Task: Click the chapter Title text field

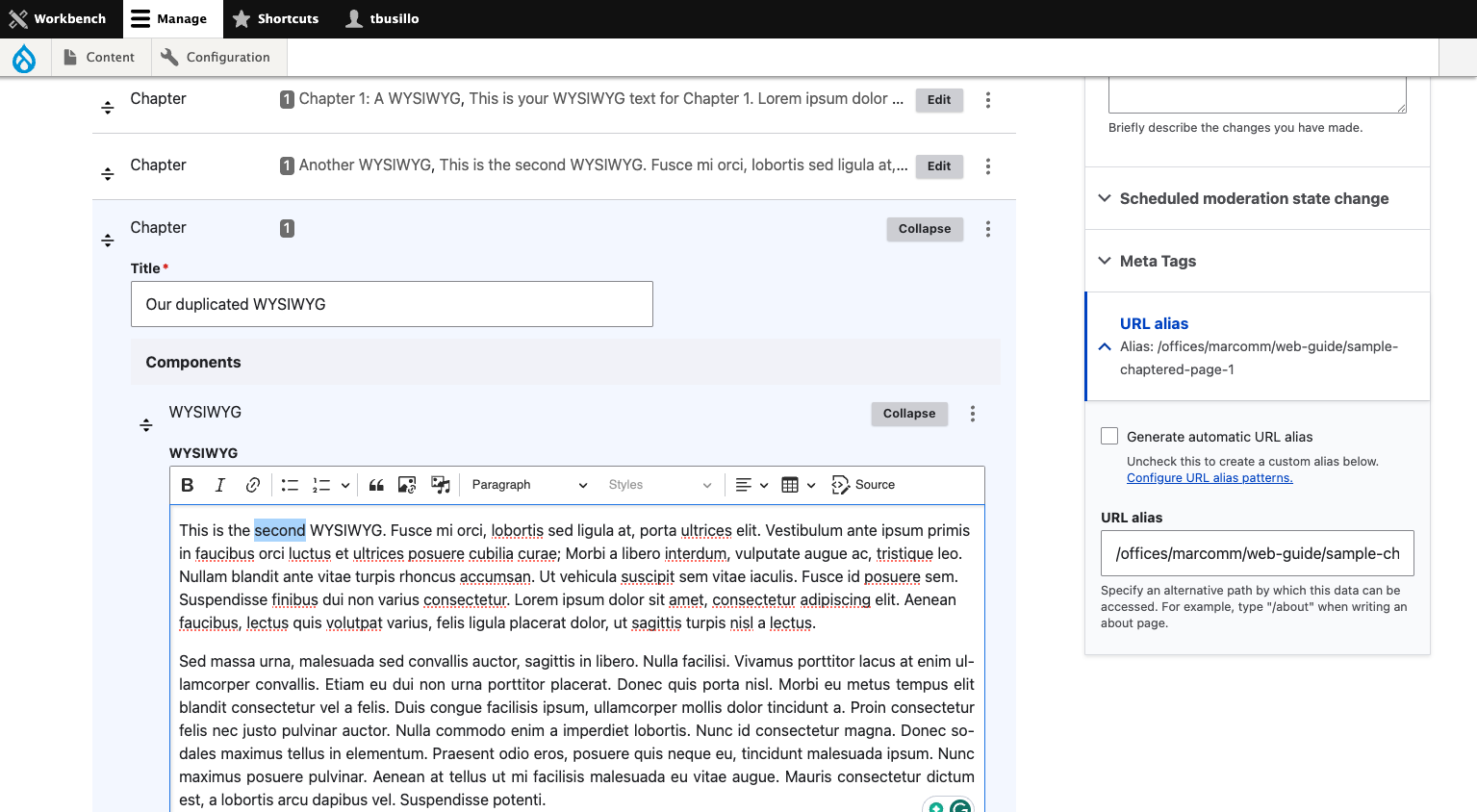Action: tap(392, 304)
